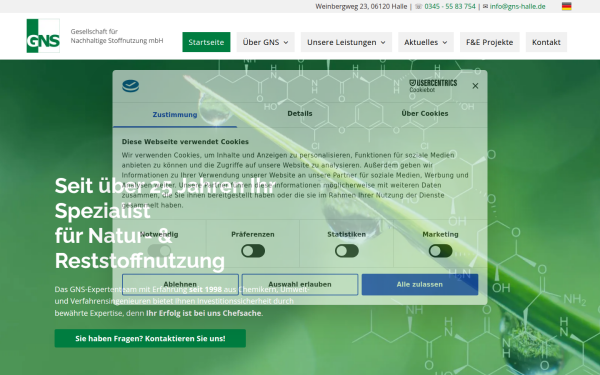Expand the Über GNS menu
Image resolution: width=600 pixels, height=375 pixels.
pos(266,42)
